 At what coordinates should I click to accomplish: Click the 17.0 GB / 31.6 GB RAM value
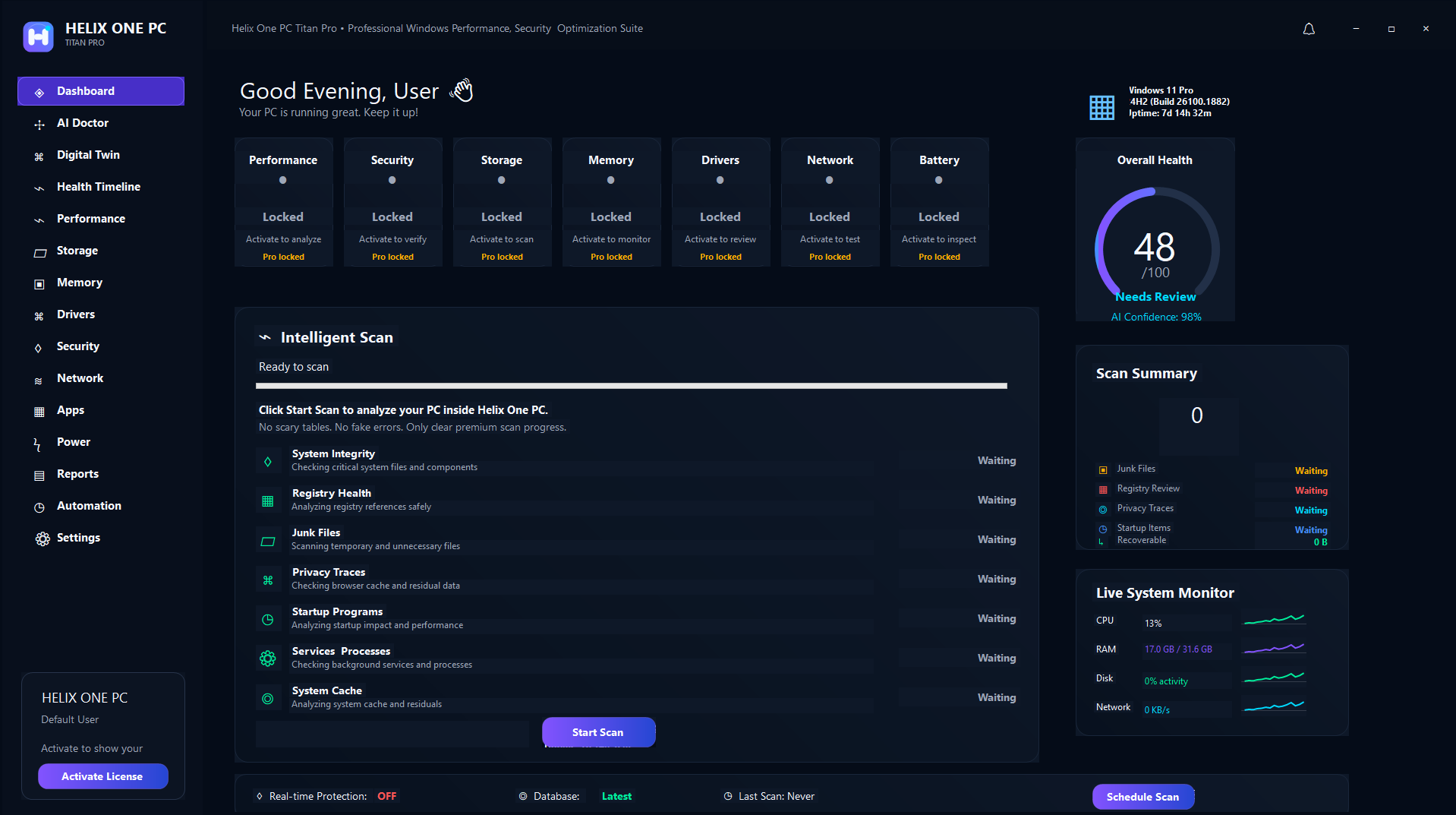click(x=1178, y=649)
